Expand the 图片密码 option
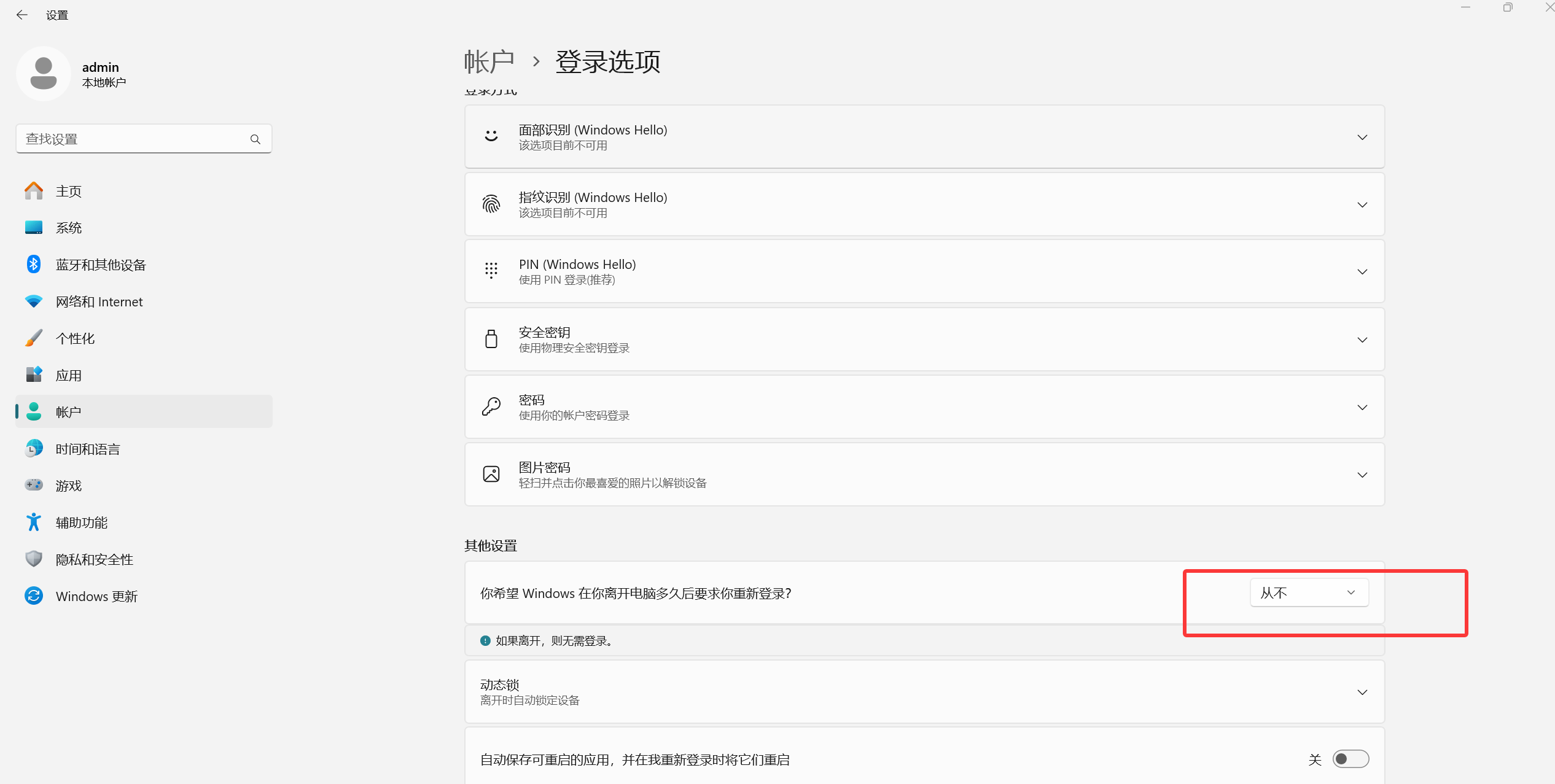1555x784 pixels. coord(1362,475)
